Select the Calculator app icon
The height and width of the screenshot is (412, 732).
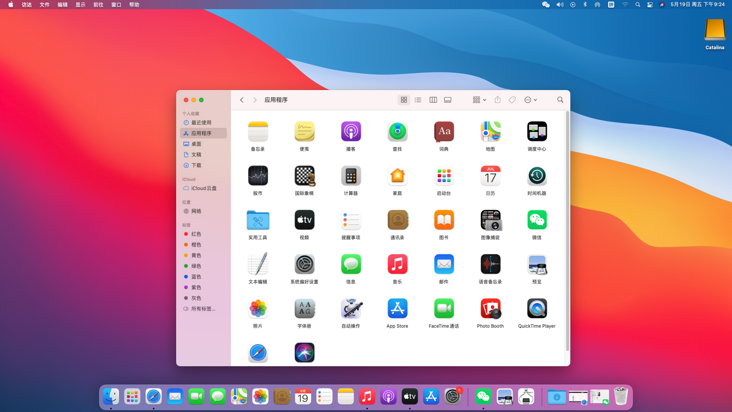(351, 176)
